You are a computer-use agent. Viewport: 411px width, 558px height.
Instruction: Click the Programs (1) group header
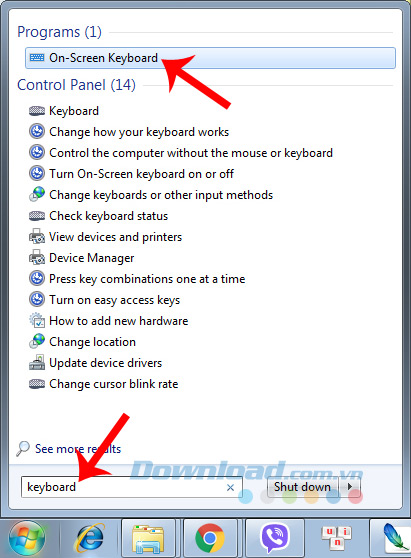59,32
